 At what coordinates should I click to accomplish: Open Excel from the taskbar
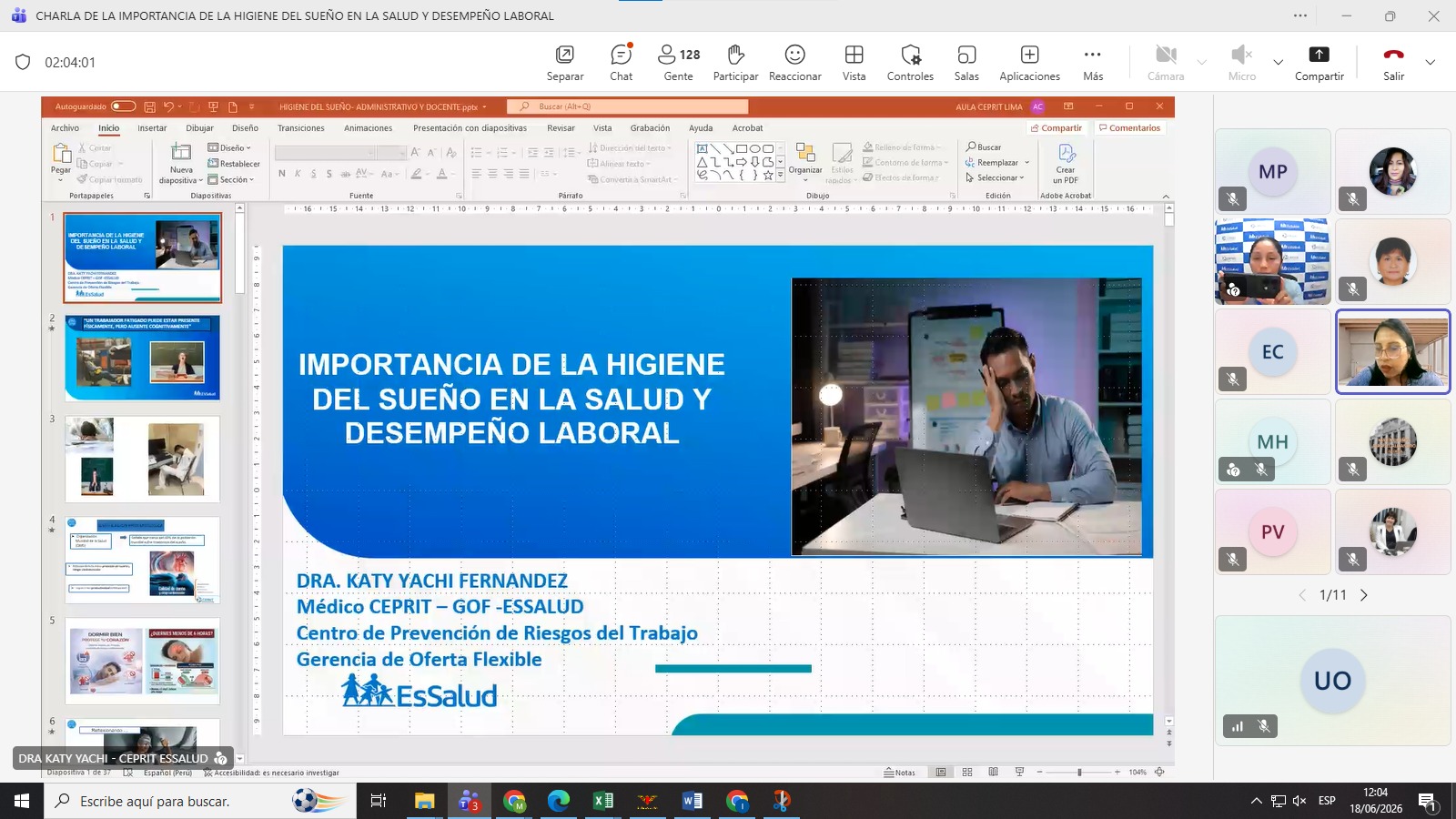point(602,801)
